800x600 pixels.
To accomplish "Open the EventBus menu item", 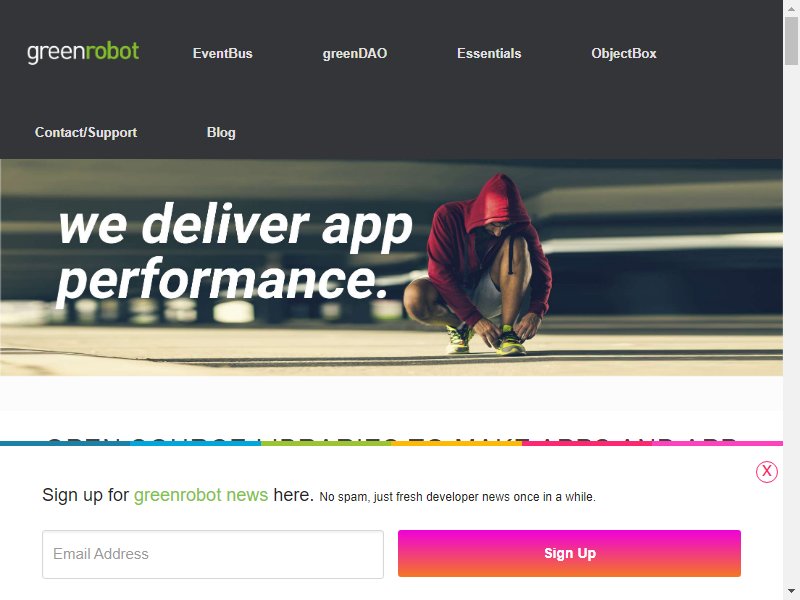I will [222, 54].
